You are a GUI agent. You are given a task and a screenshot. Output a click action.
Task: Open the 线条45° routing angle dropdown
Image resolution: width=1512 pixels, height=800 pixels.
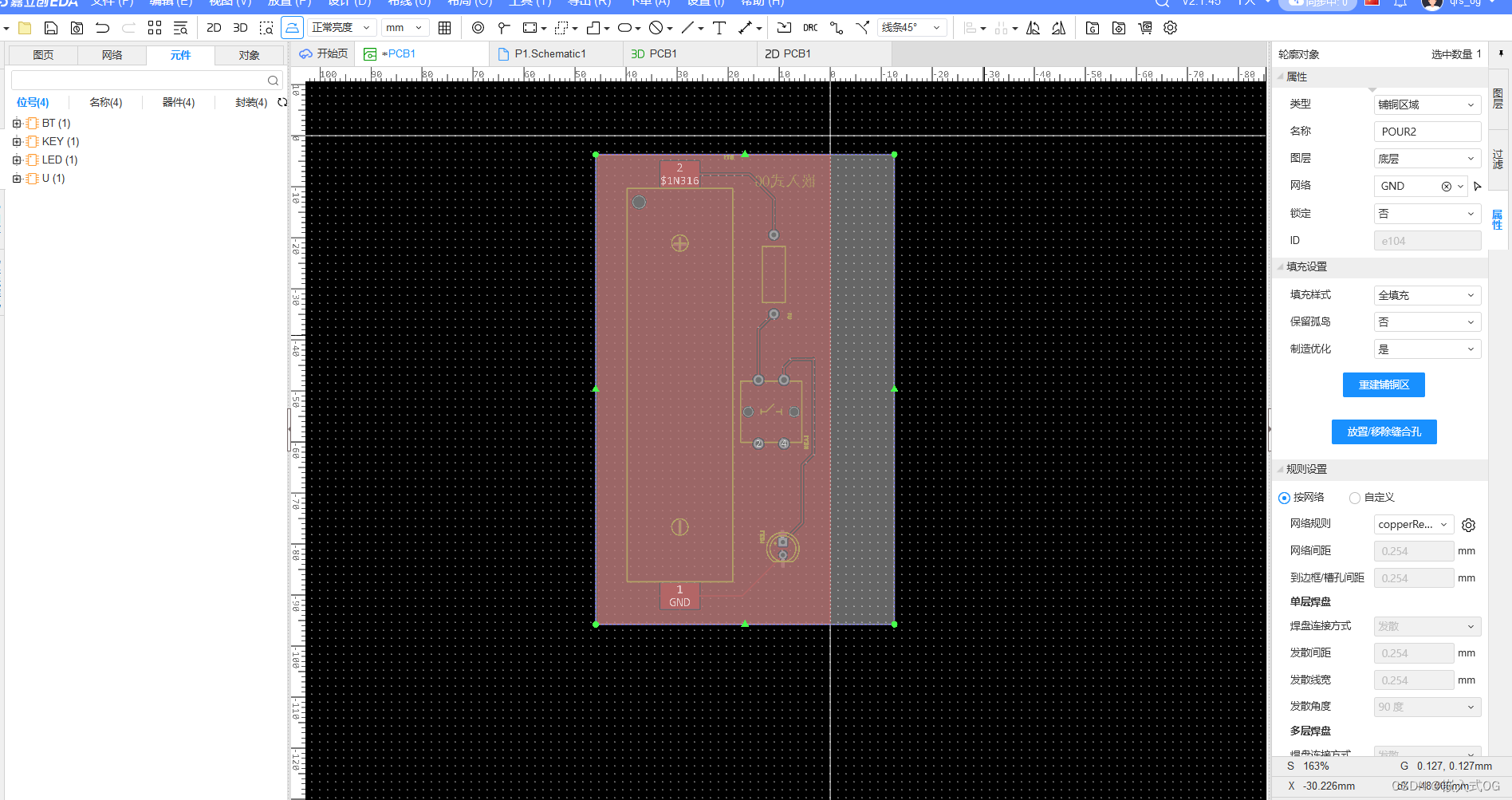coord(912,28)
